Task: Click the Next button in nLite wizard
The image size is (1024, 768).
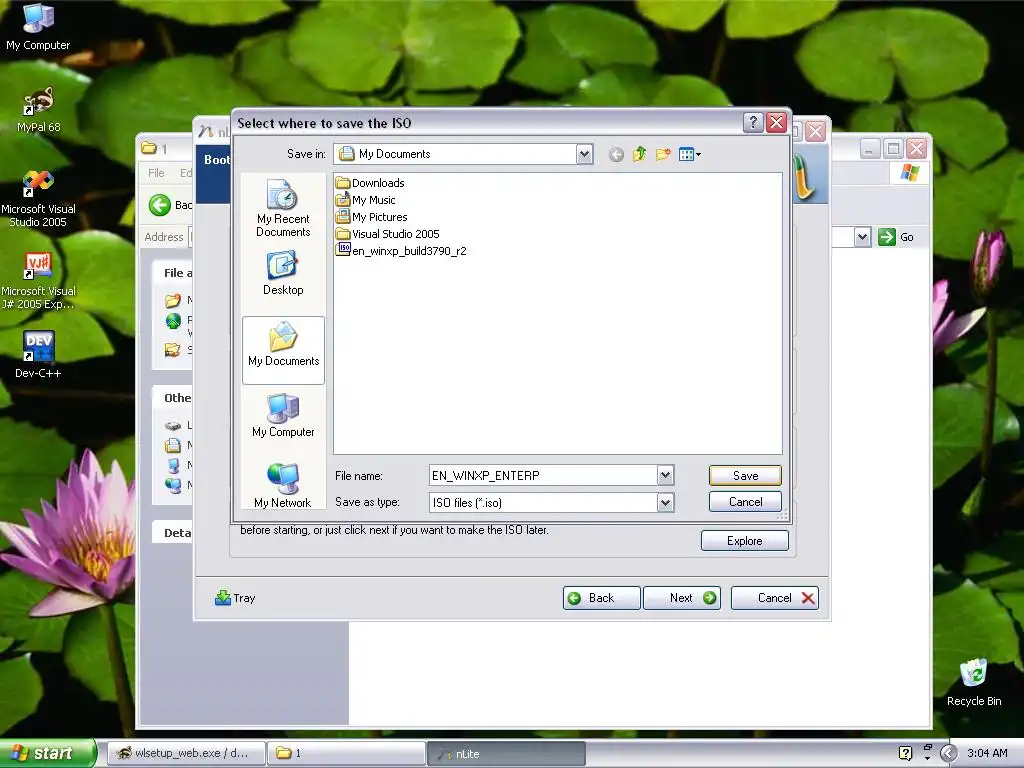Action: coord(682,598)
